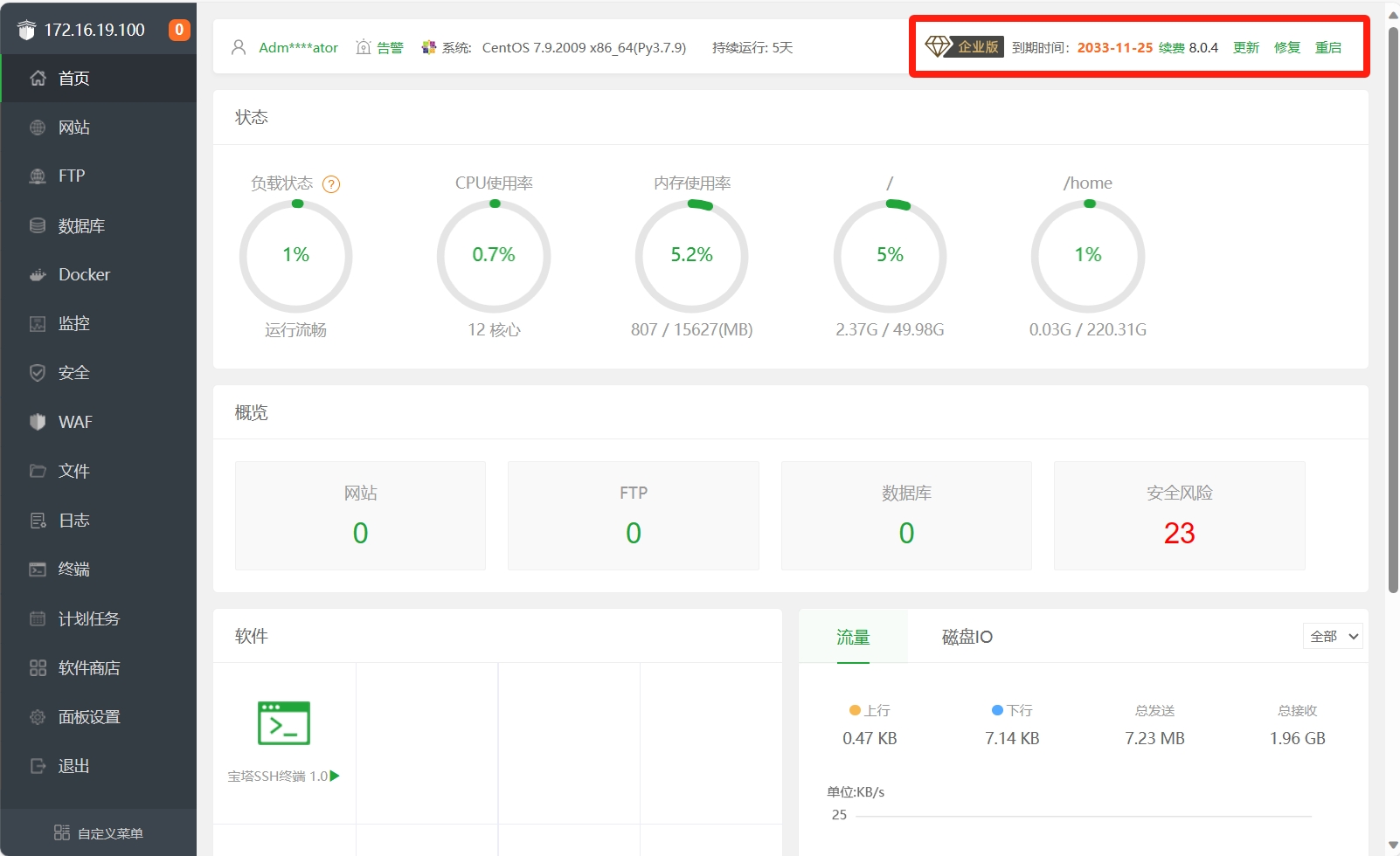The width and height of the screenshot is (1400, 856).
Task: Click the orange notification badge showing 0
Action: (179, 30)
